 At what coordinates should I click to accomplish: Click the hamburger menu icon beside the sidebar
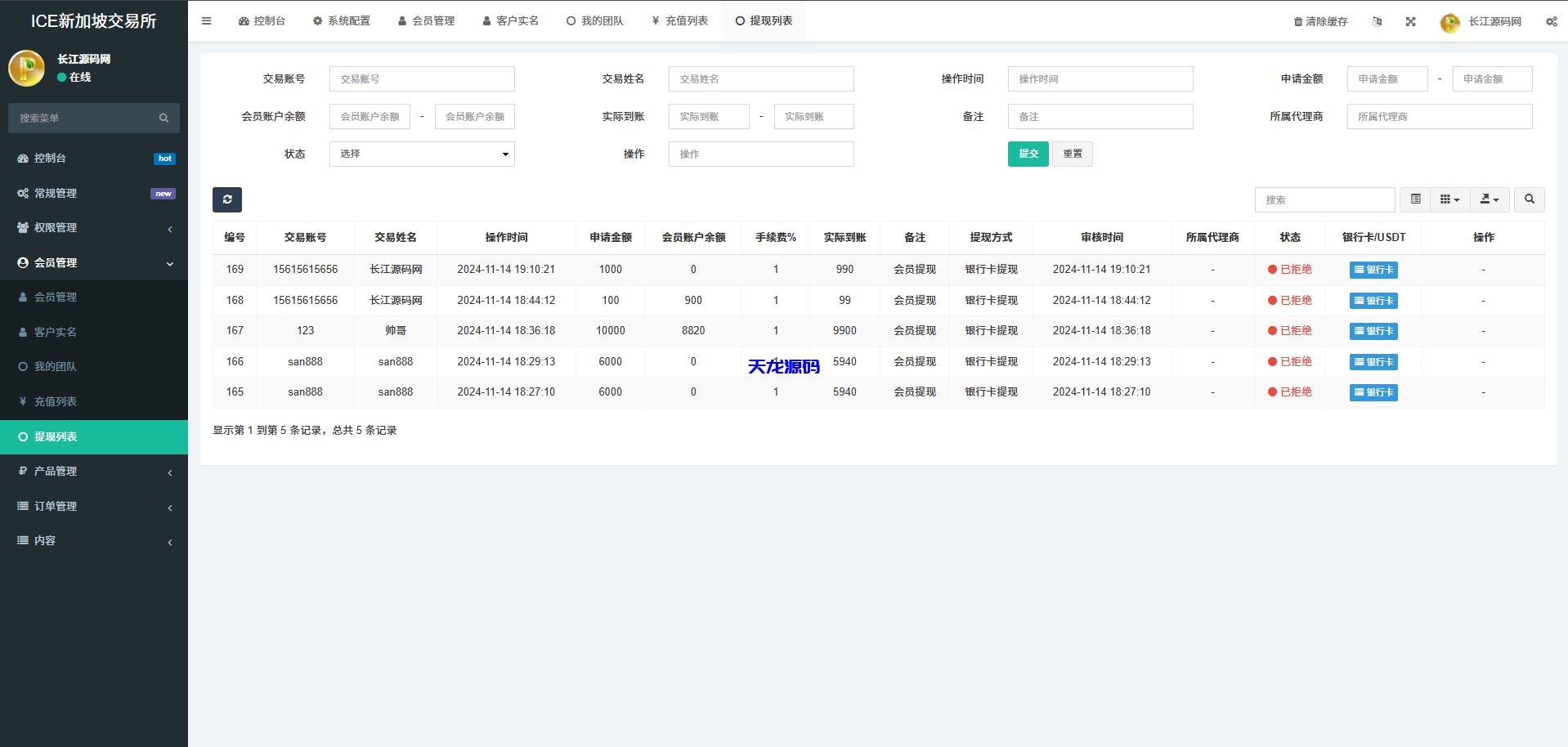[x=206, y=20]
